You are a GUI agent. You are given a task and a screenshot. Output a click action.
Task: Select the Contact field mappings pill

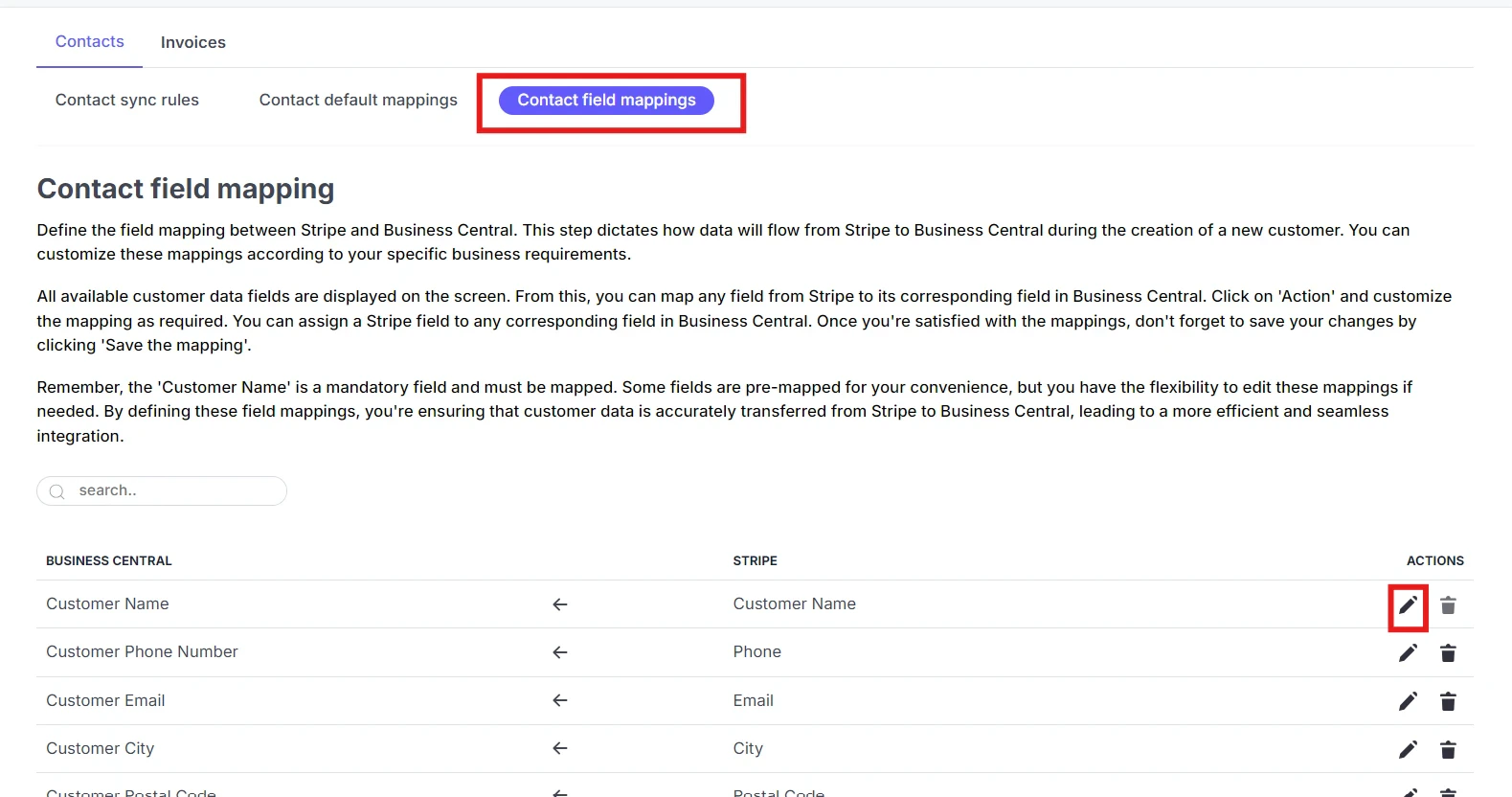(607, 100)
